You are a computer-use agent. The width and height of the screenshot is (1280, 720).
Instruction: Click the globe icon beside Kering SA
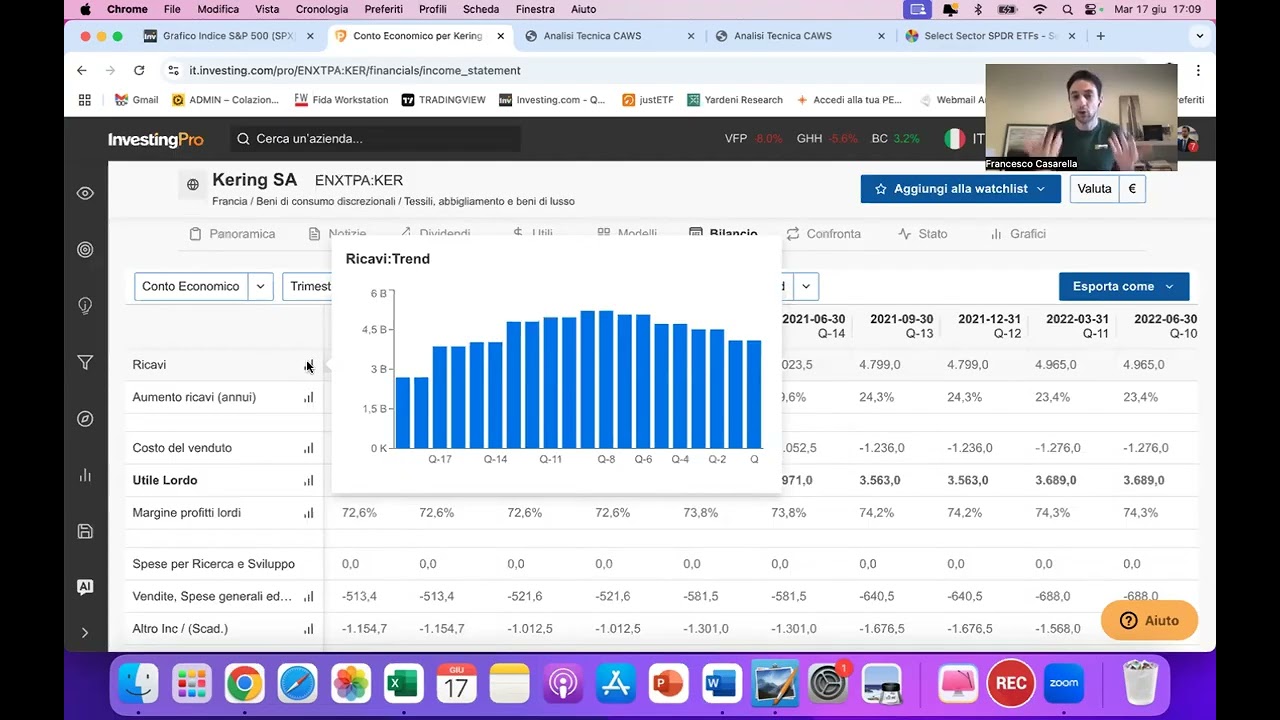[192, 185]
